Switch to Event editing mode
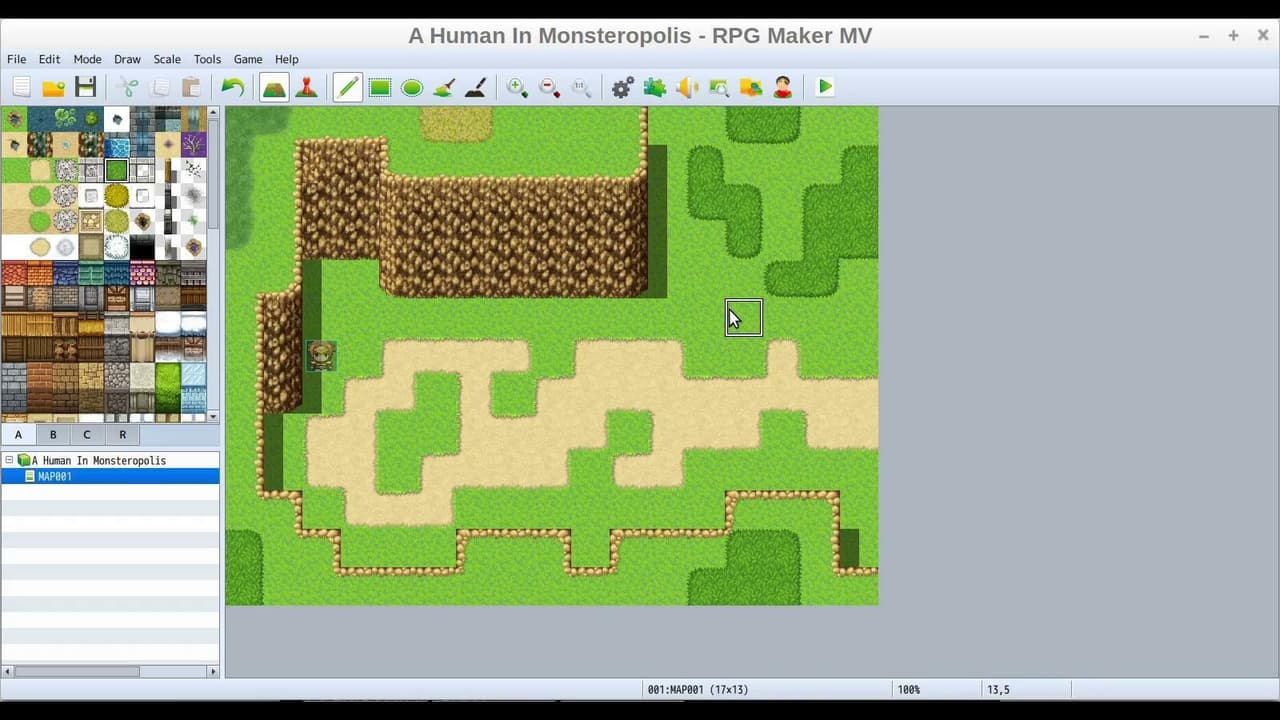The image size is (1280, 720). pyautogui.click(x=307, y=87)
